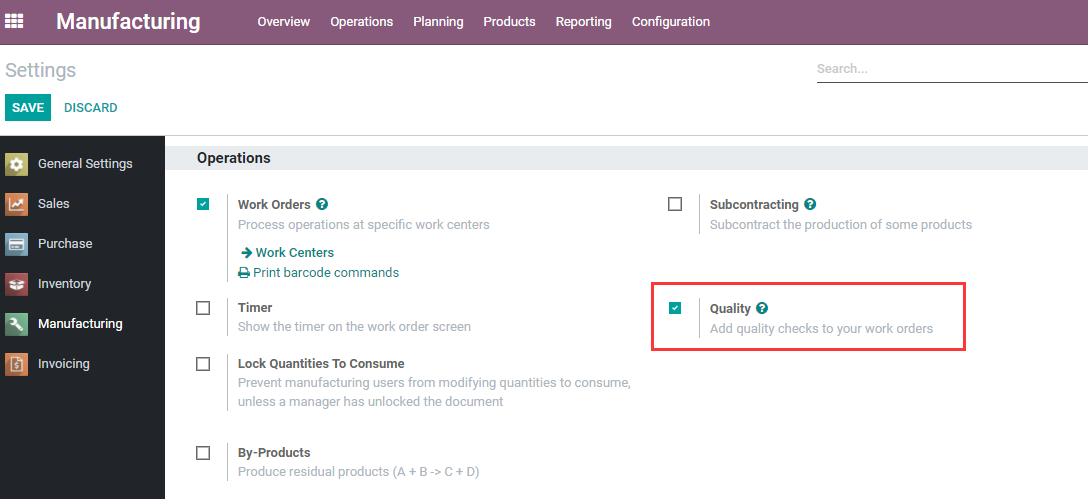The width and height of the screenshot is (1088, 499).
Task: Open the Products menu
Action: [x=509, y=22]
